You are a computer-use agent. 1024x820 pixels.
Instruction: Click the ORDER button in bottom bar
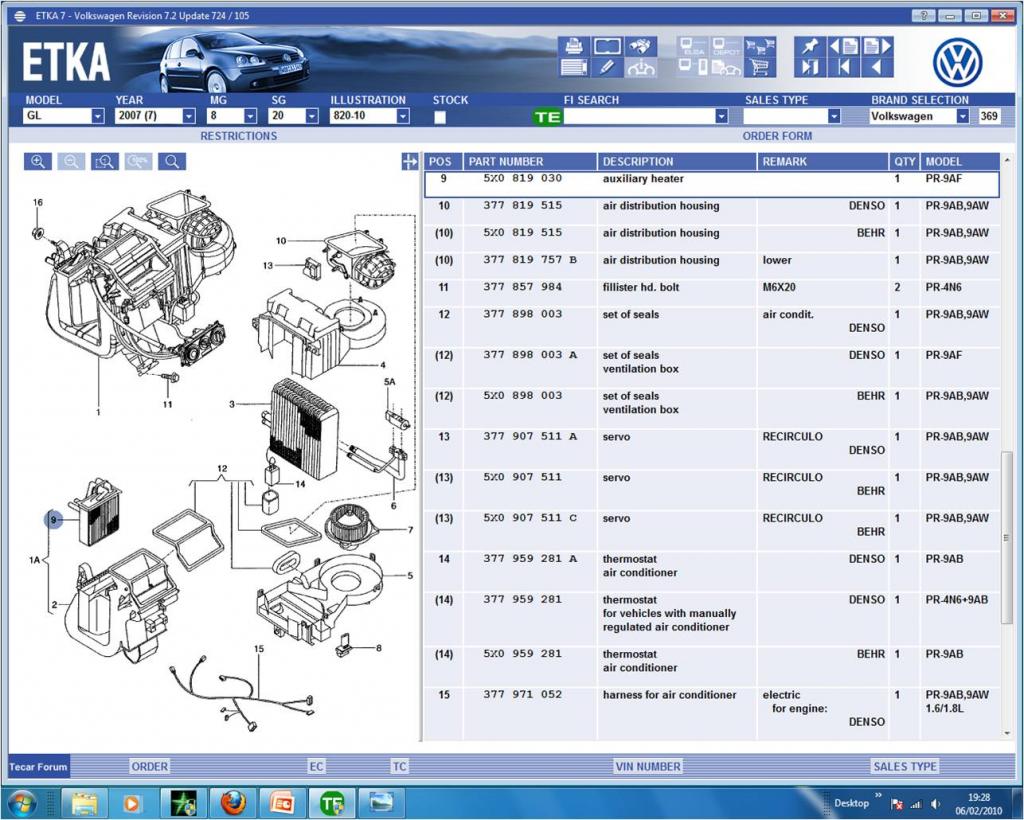150,766
